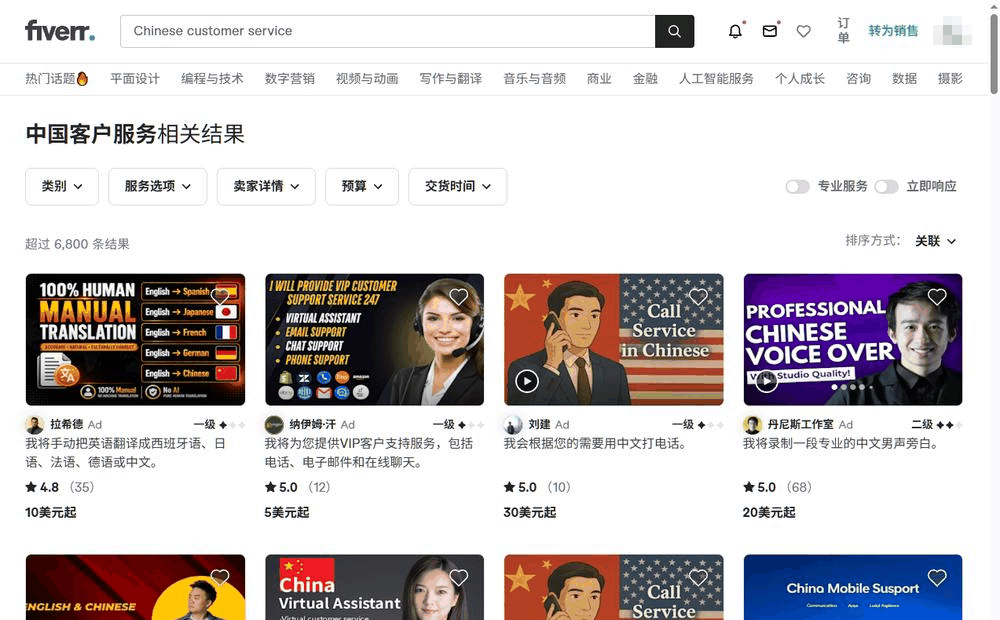Open gig translating 英语 into 西班牙语

126,452
